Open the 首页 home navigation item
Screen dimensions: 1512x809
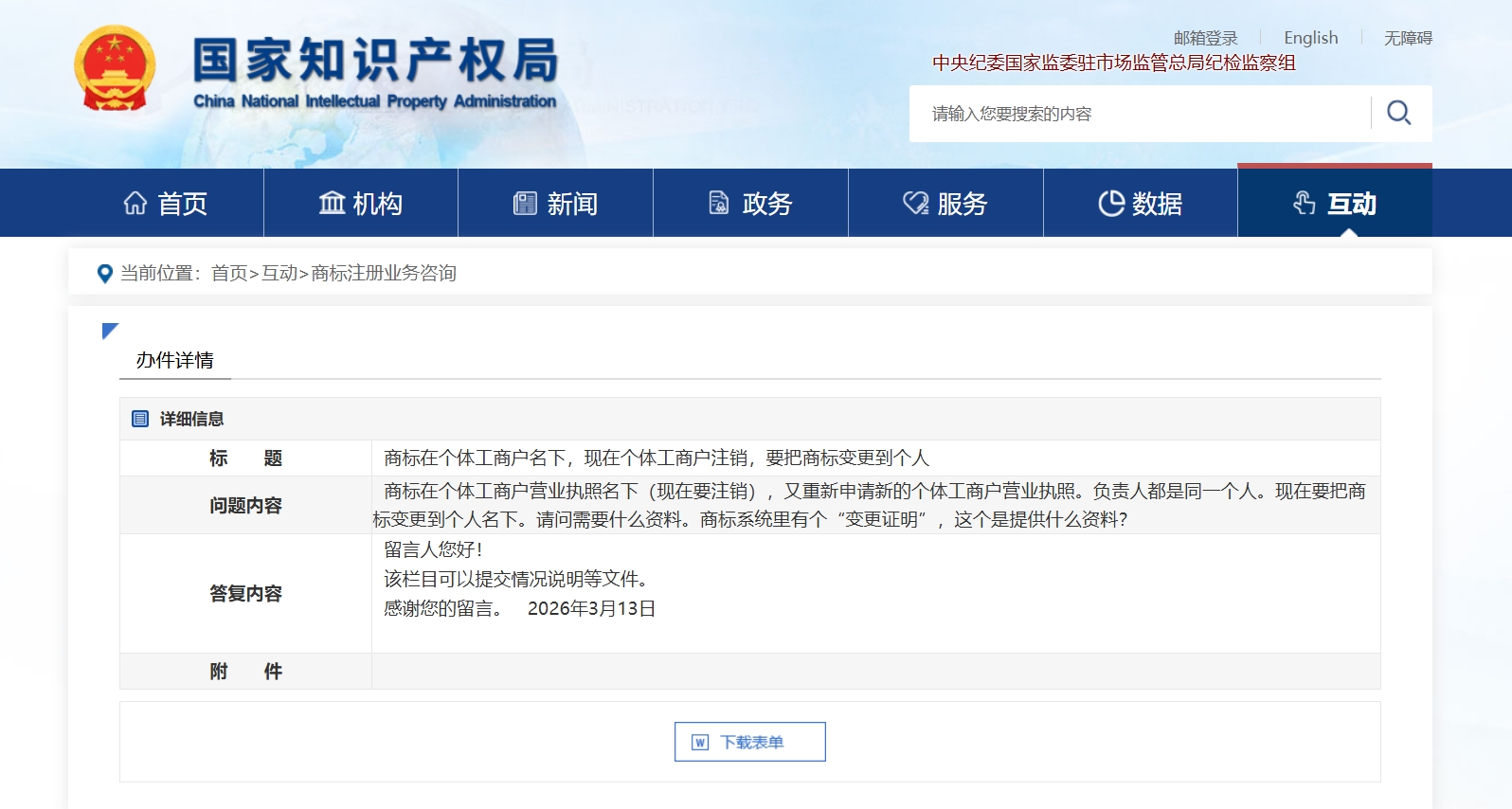pos(166,204)
